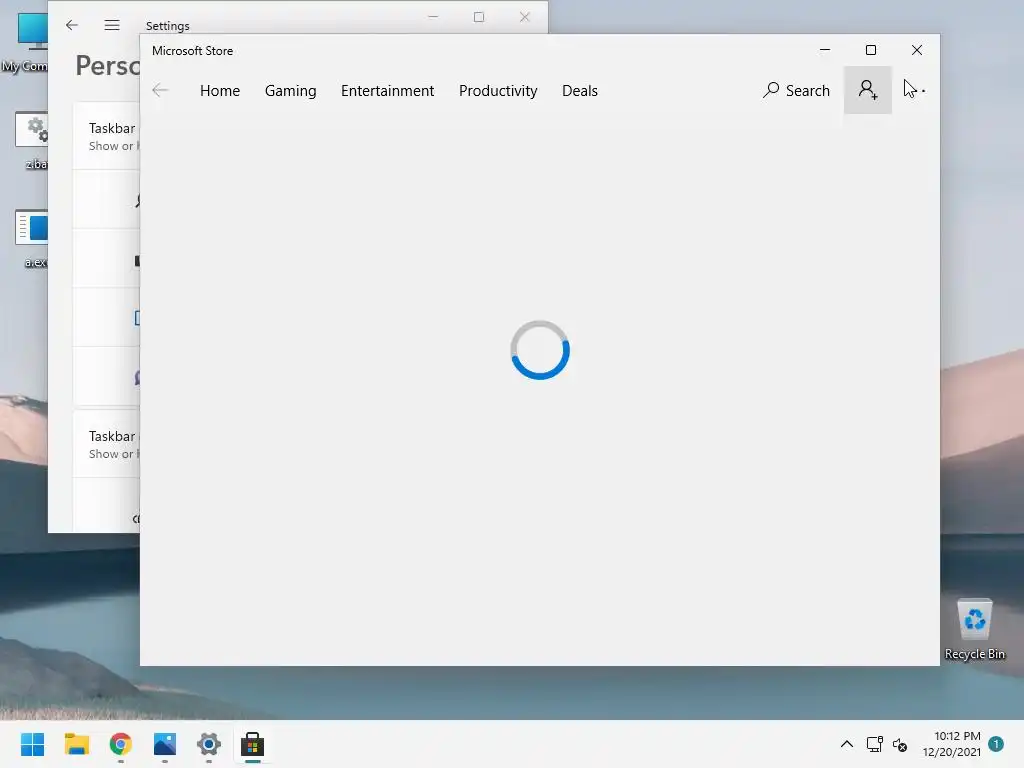Open the sign-in account icon
This screenshot has width=1024, height=768.
click(867, 90)
